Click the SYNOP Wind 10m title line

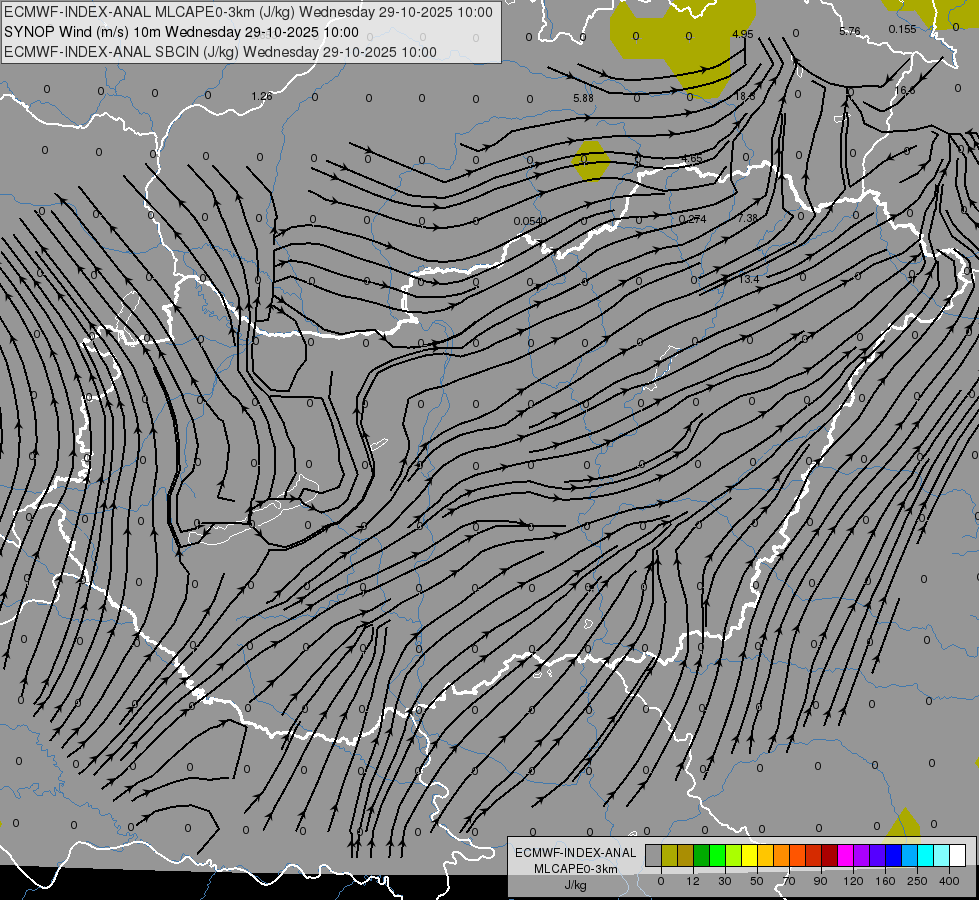[181, 32]
